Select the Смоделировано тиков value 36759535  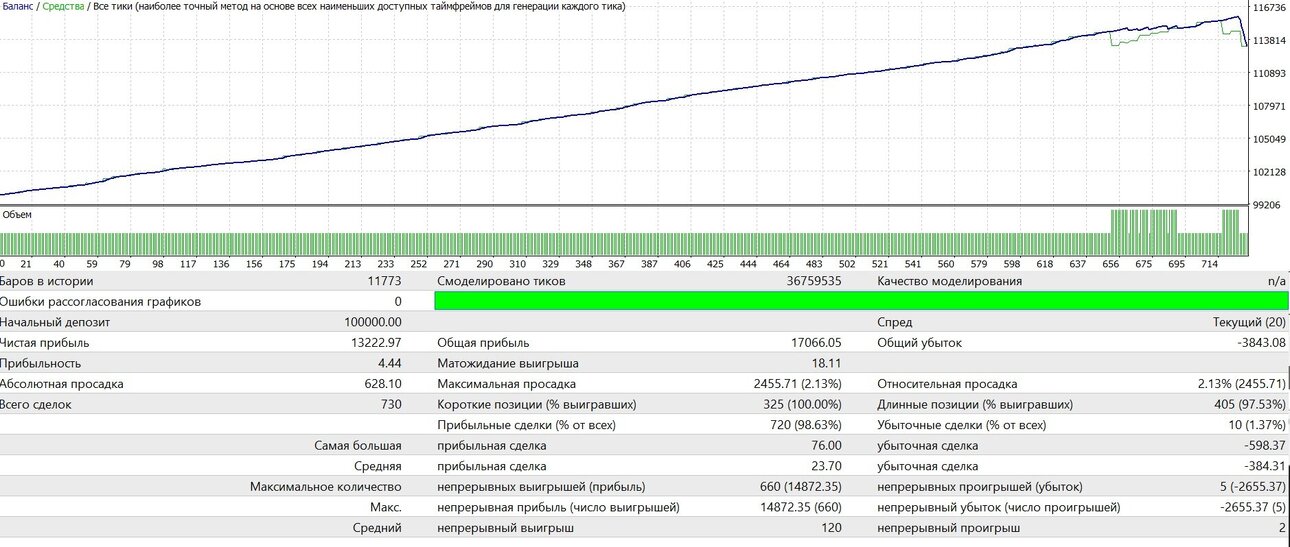814,281
